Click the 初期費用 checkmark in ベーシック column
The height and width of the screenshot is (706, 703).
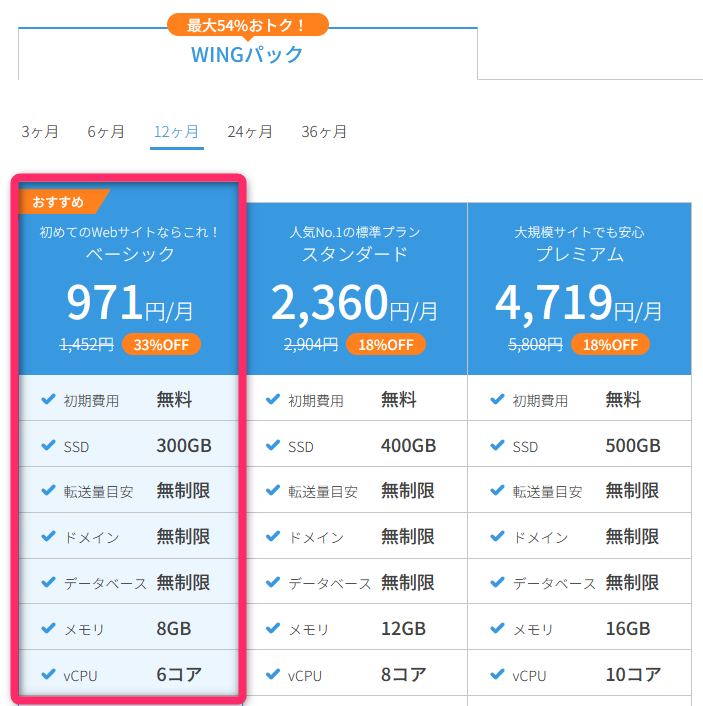pyautogui.click(x=48, y=399)
